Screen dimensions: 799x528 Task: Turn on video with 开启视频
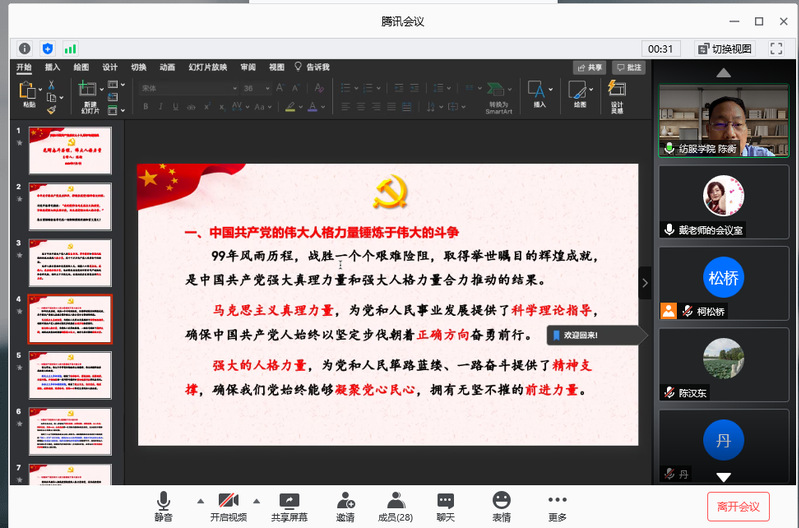coord(228,505)
